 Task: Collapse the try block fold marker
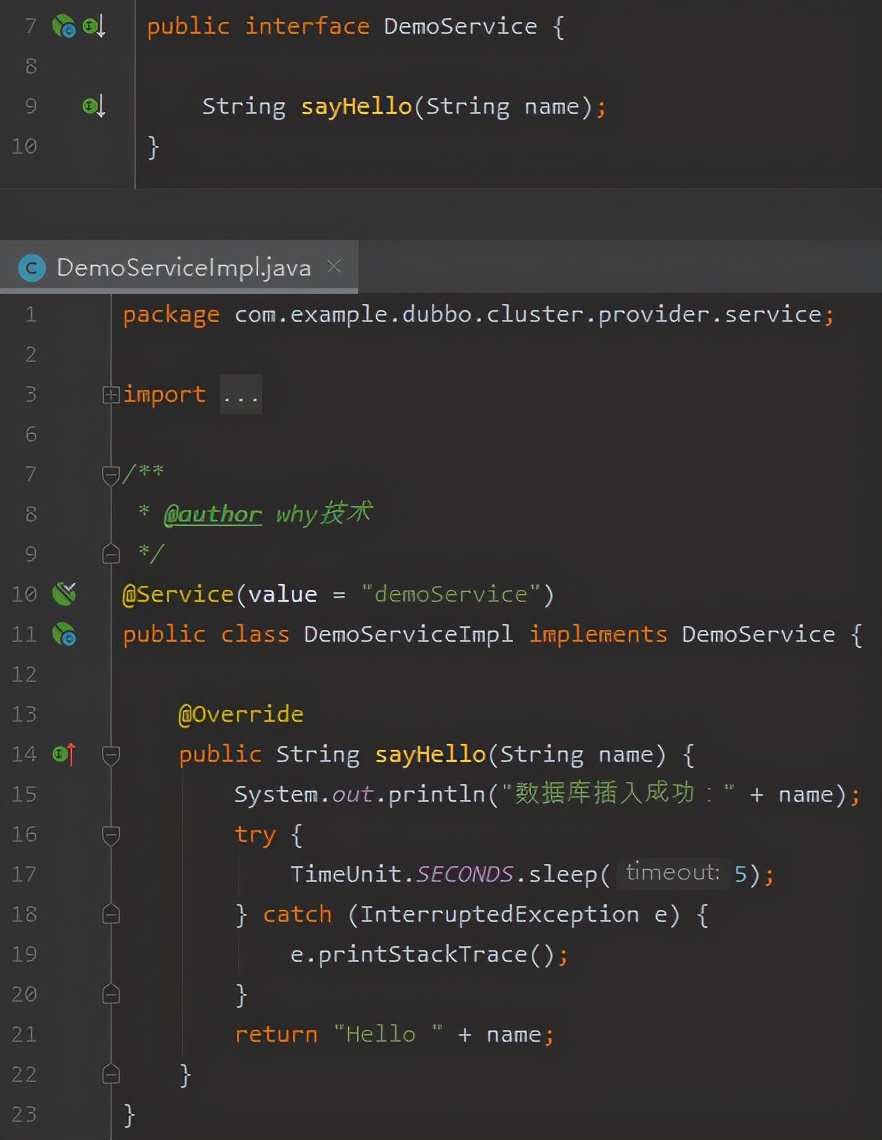click(x=111, y=835)
